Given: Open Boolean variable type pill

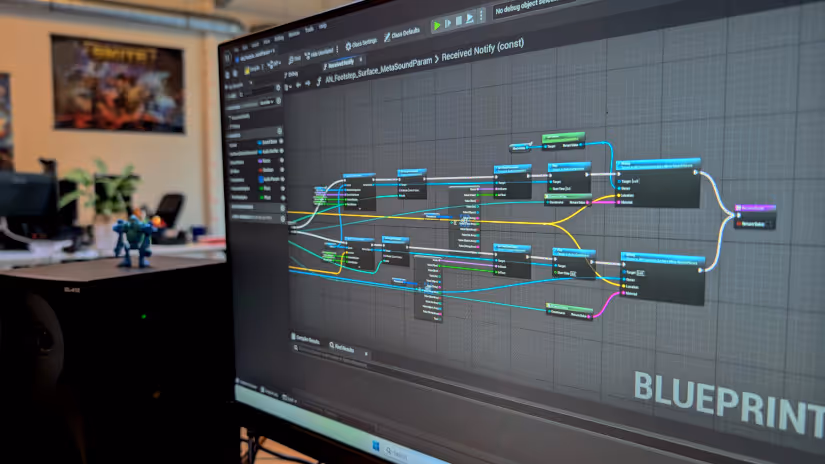Looking at the screenshot, I should point(266,170).
